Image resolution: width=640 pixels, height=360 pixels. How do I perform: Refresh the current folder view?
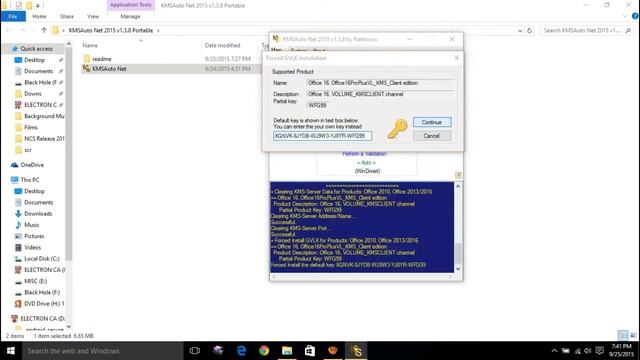[529, 30]
